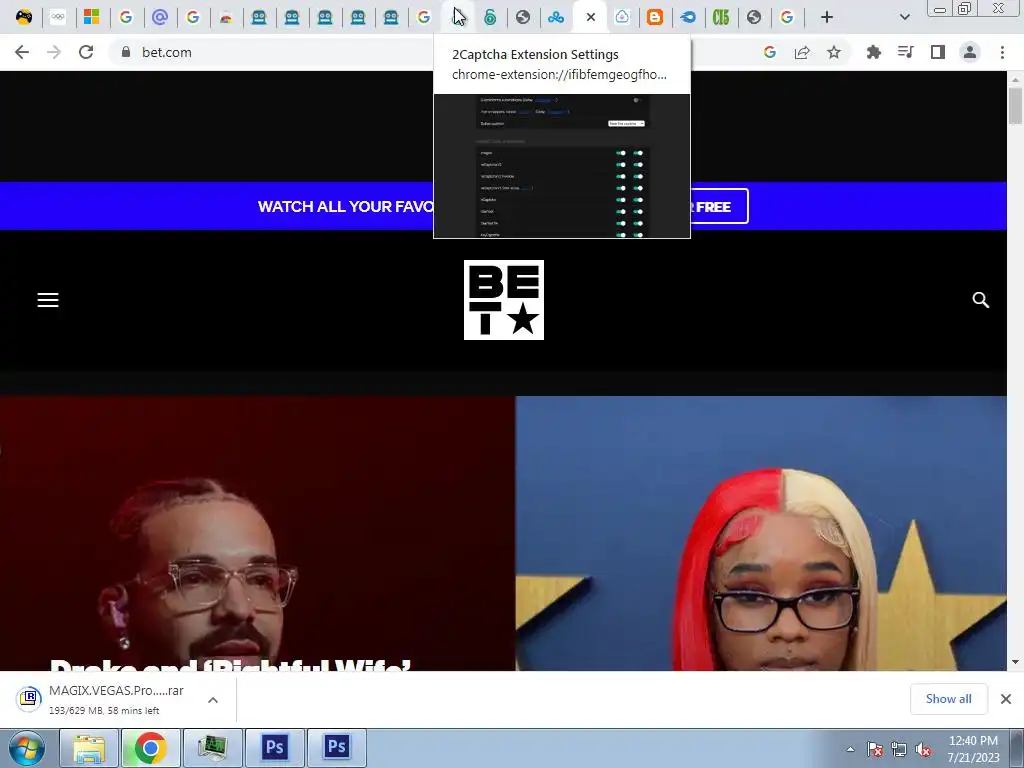Expand the tab search chevron

(x=904, y=18)
